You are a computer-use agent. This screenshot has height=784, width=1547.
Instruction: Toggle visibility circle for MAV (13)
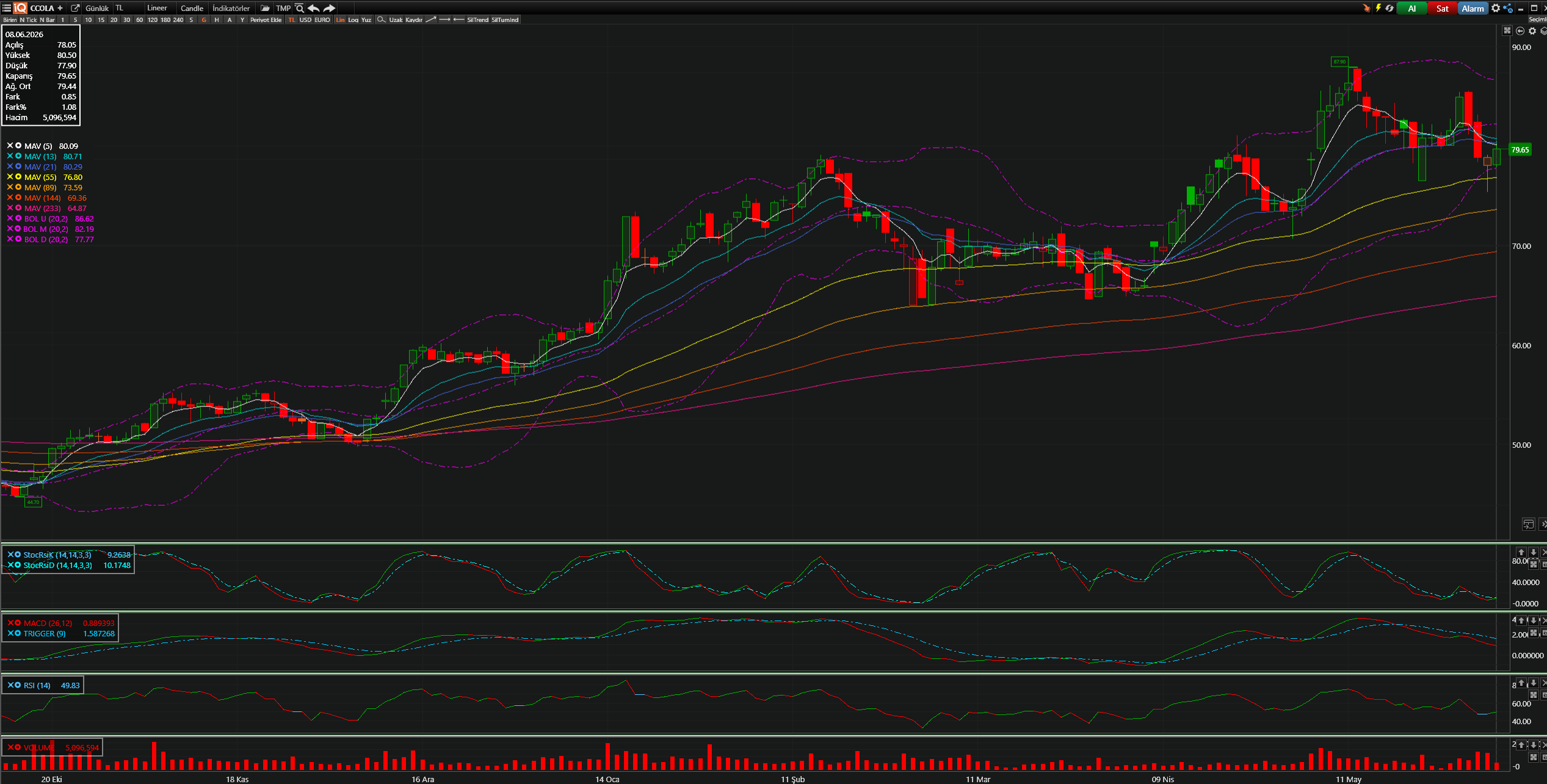(x=18, y=156)
